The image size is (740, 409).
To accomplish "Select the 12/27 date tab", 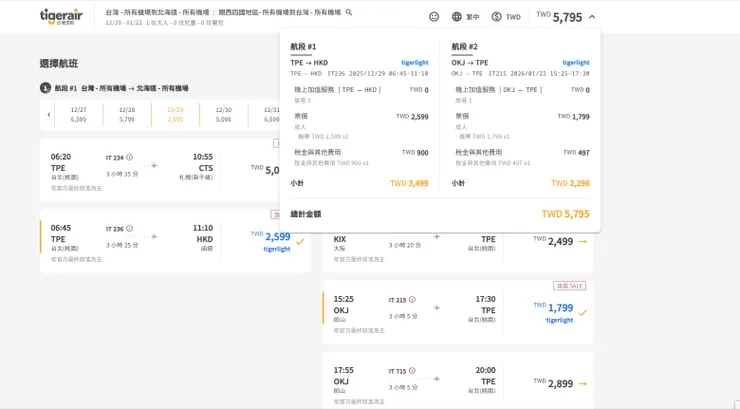I will coord(78,114).
